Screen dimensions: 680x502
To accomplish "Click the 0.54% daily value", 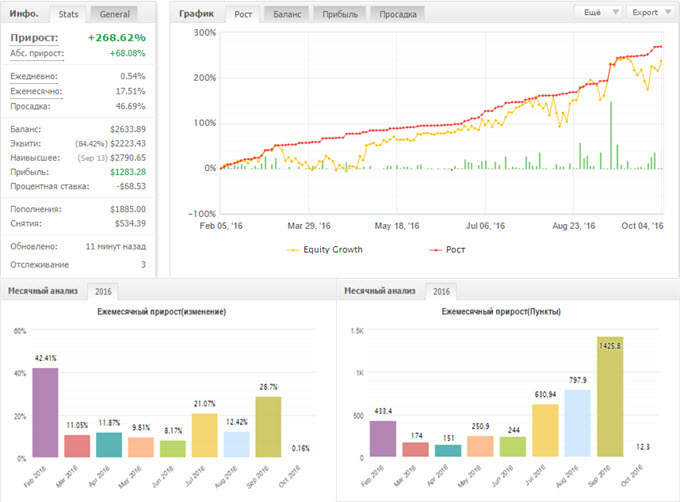I will coord(132,76).
